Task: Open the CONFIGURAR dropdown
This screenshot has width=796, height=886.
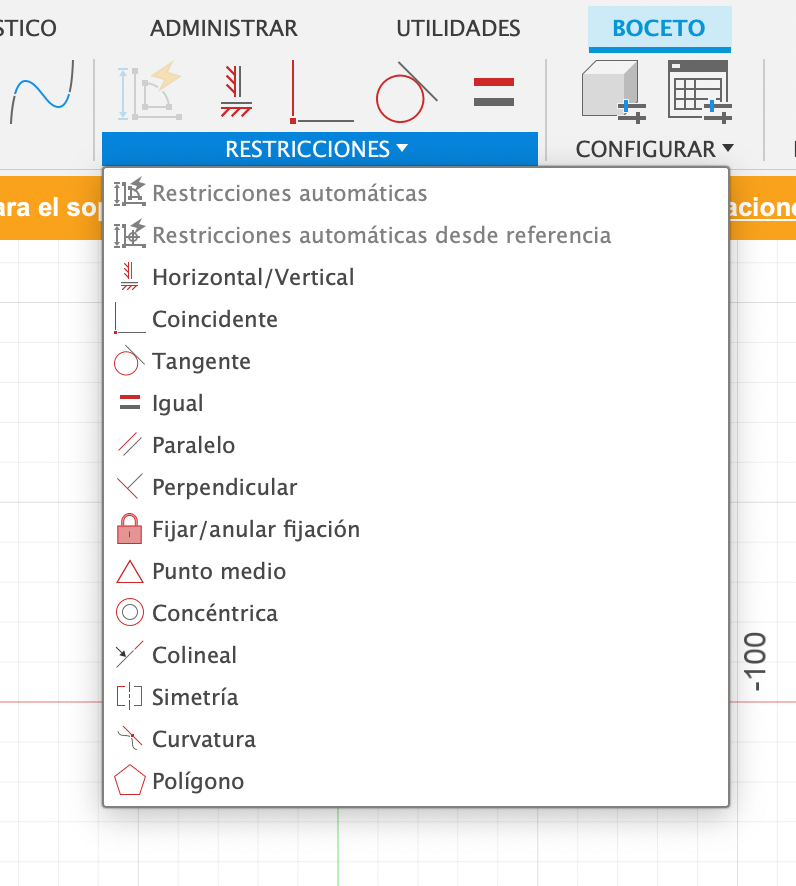Action: pyautogui.click(x=655, y=149)
